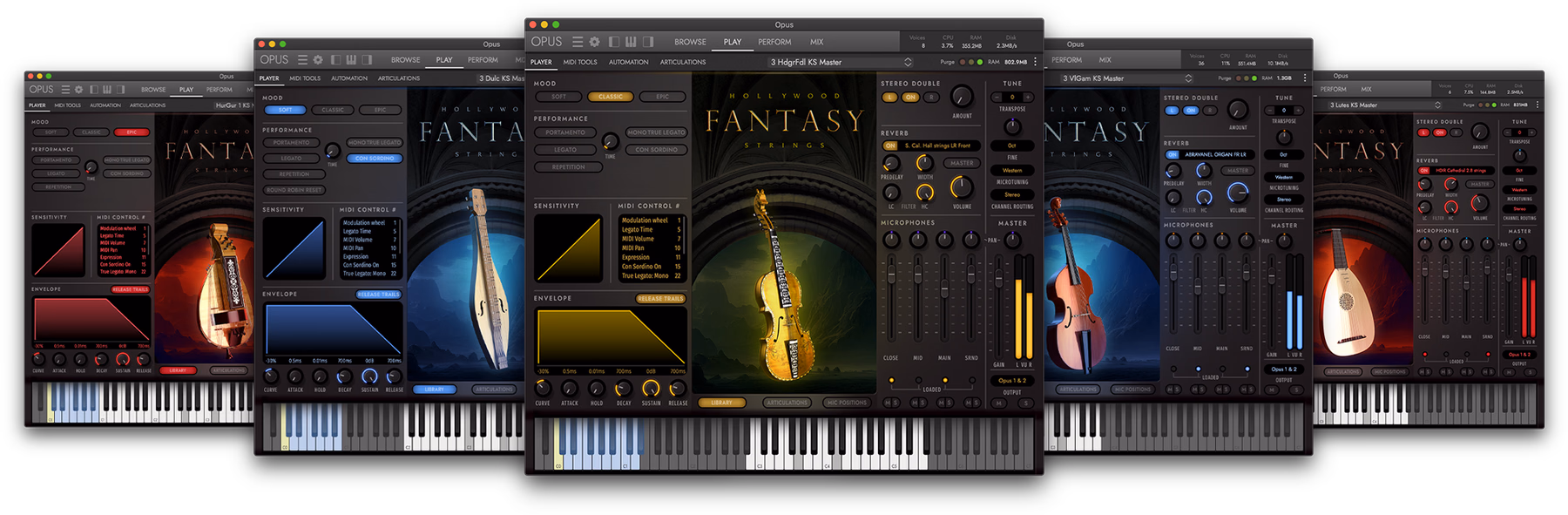The width and height of the screenshot is (1568, 515).
Task: Click the filter HC knob
Action: [924, 192]
